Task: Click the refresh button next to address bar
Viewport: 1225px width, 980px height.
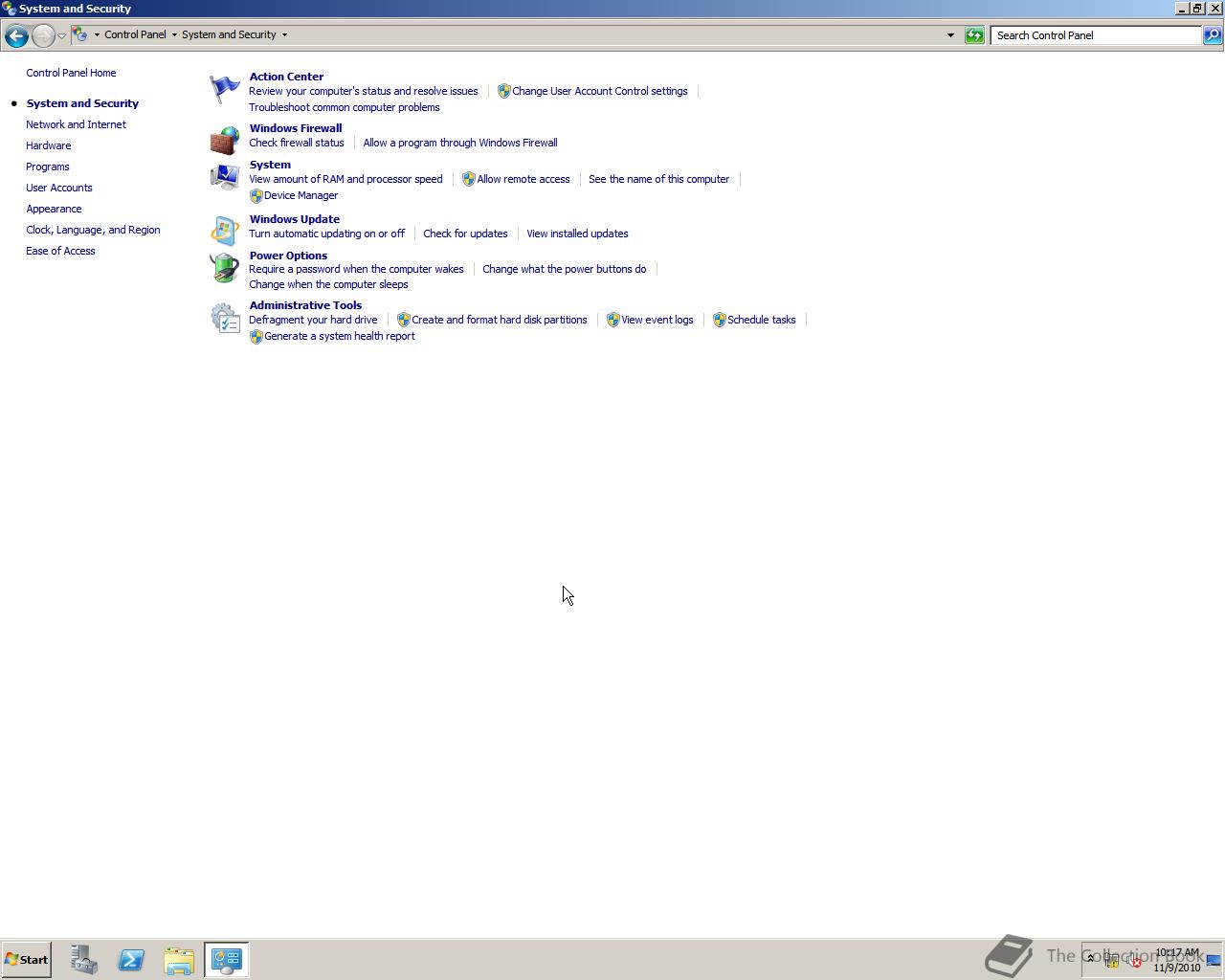Action: [974, 35]
